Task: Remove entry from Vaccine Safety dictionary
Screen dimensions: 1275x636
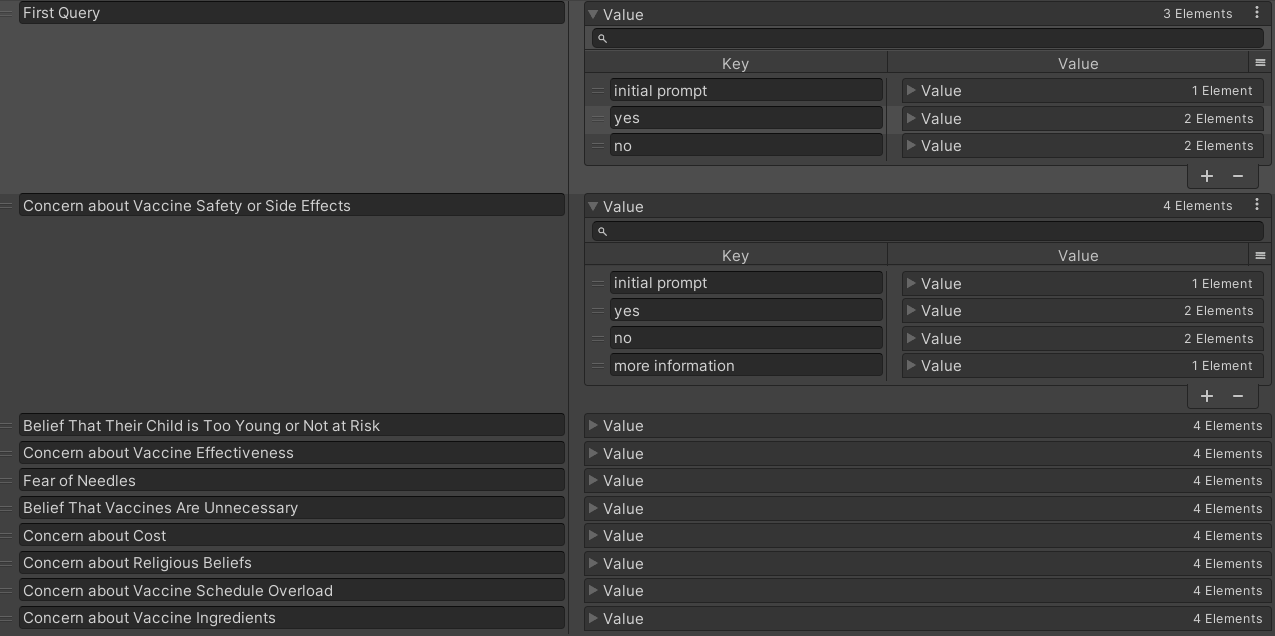Action: tap(1238, 396)
